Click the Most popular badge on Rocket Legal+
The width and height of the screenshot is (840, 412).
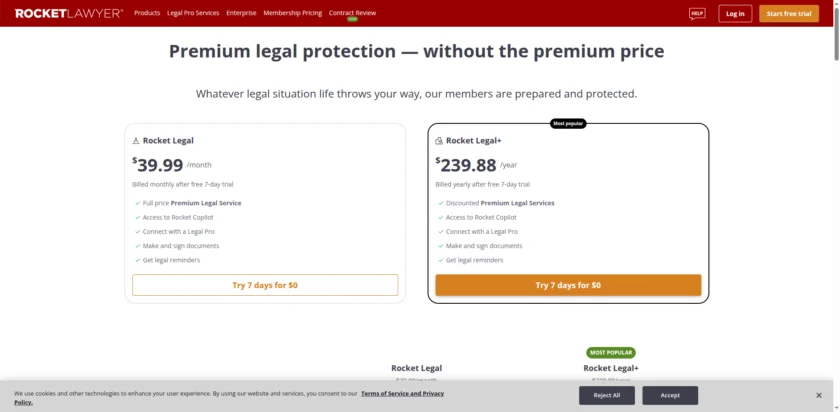[568, 124]
